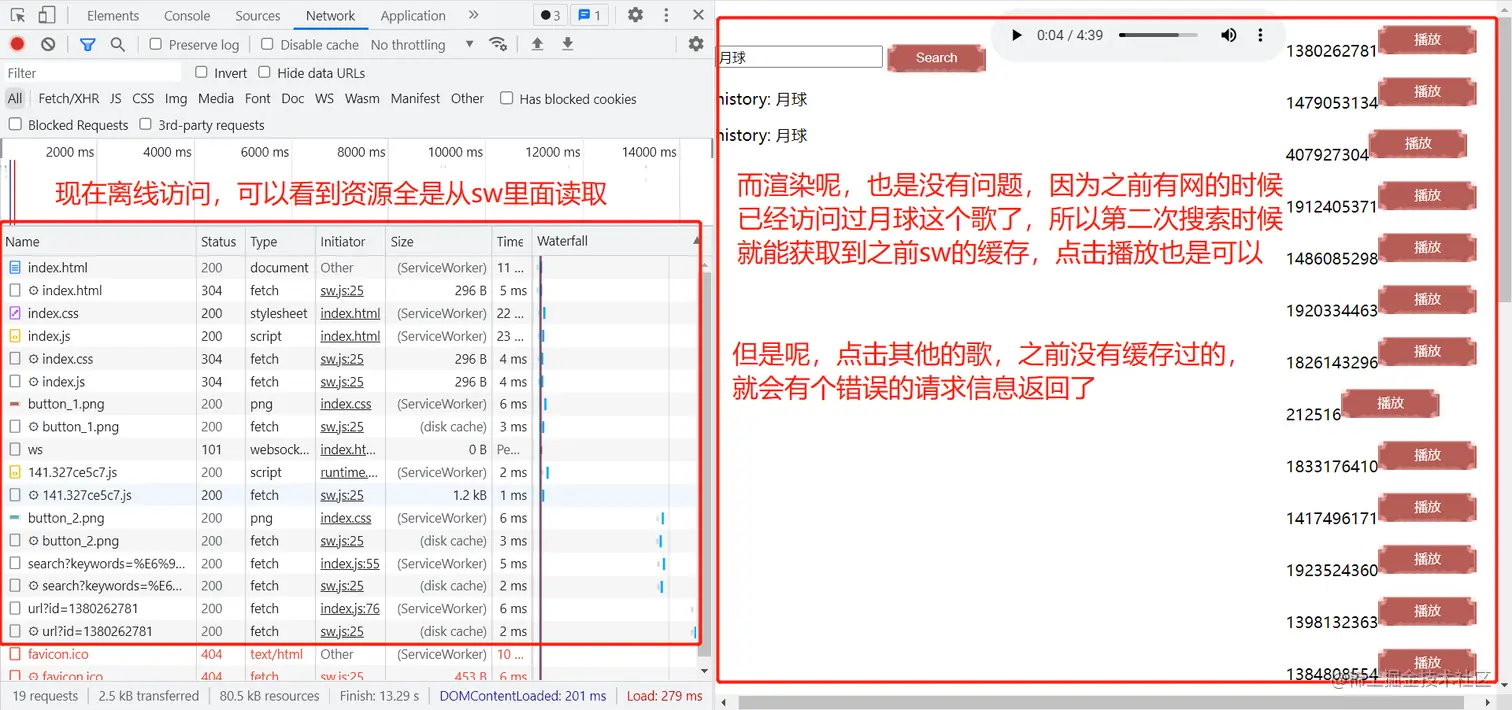Toggle the Invert filter checkbox
The width and height of the screenshot is (1512, 710).
point(201,72)
